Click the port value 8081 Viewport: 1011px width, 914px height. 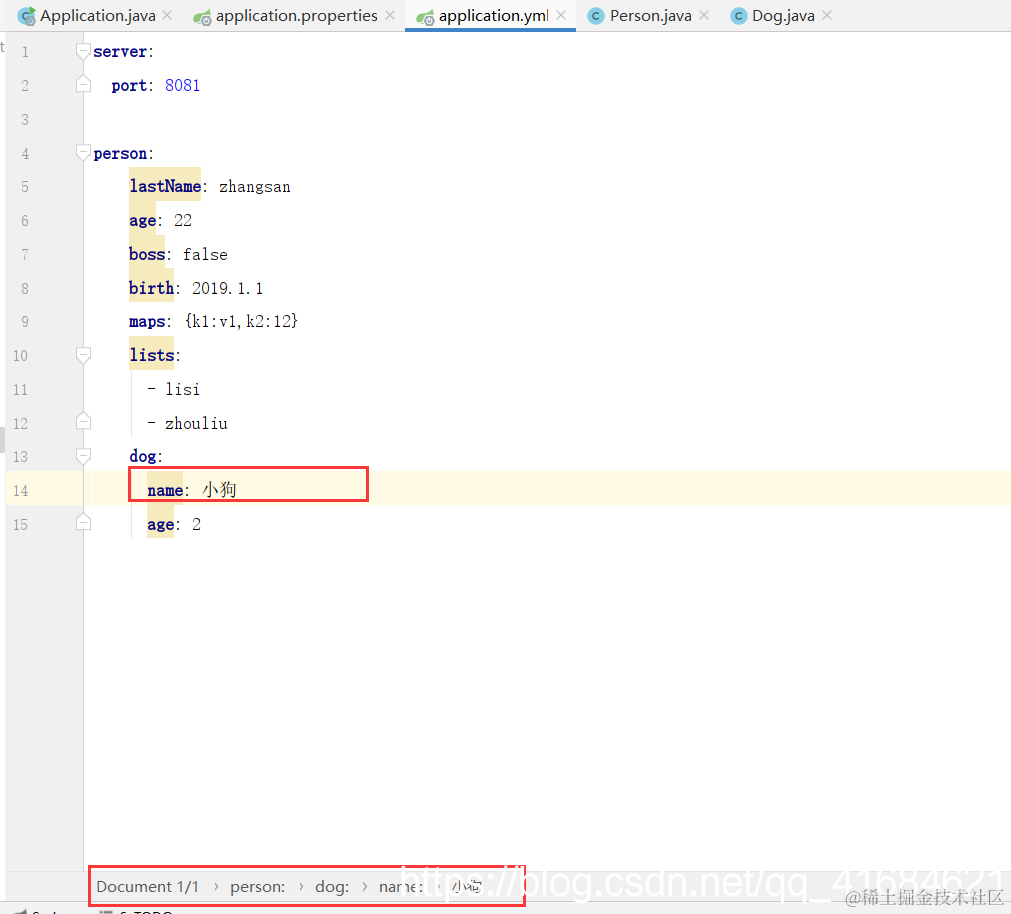pos(182,85)
